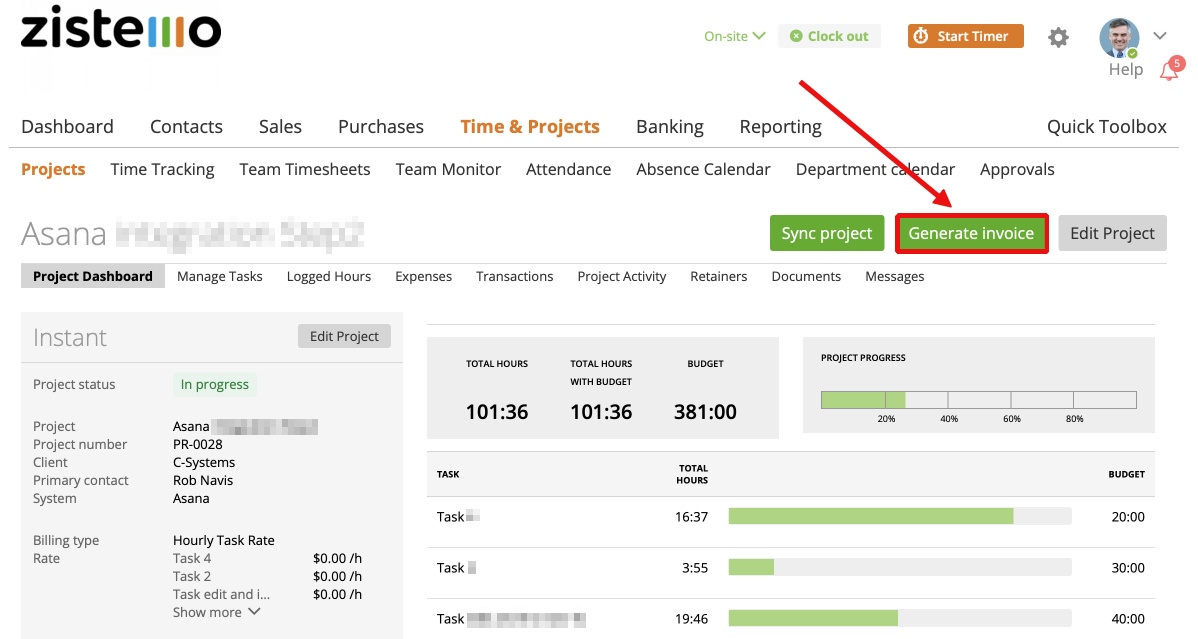Screen dimensions: 1198x639
Task: Open the notifications bell icon
Action: tap(1170, 69)
